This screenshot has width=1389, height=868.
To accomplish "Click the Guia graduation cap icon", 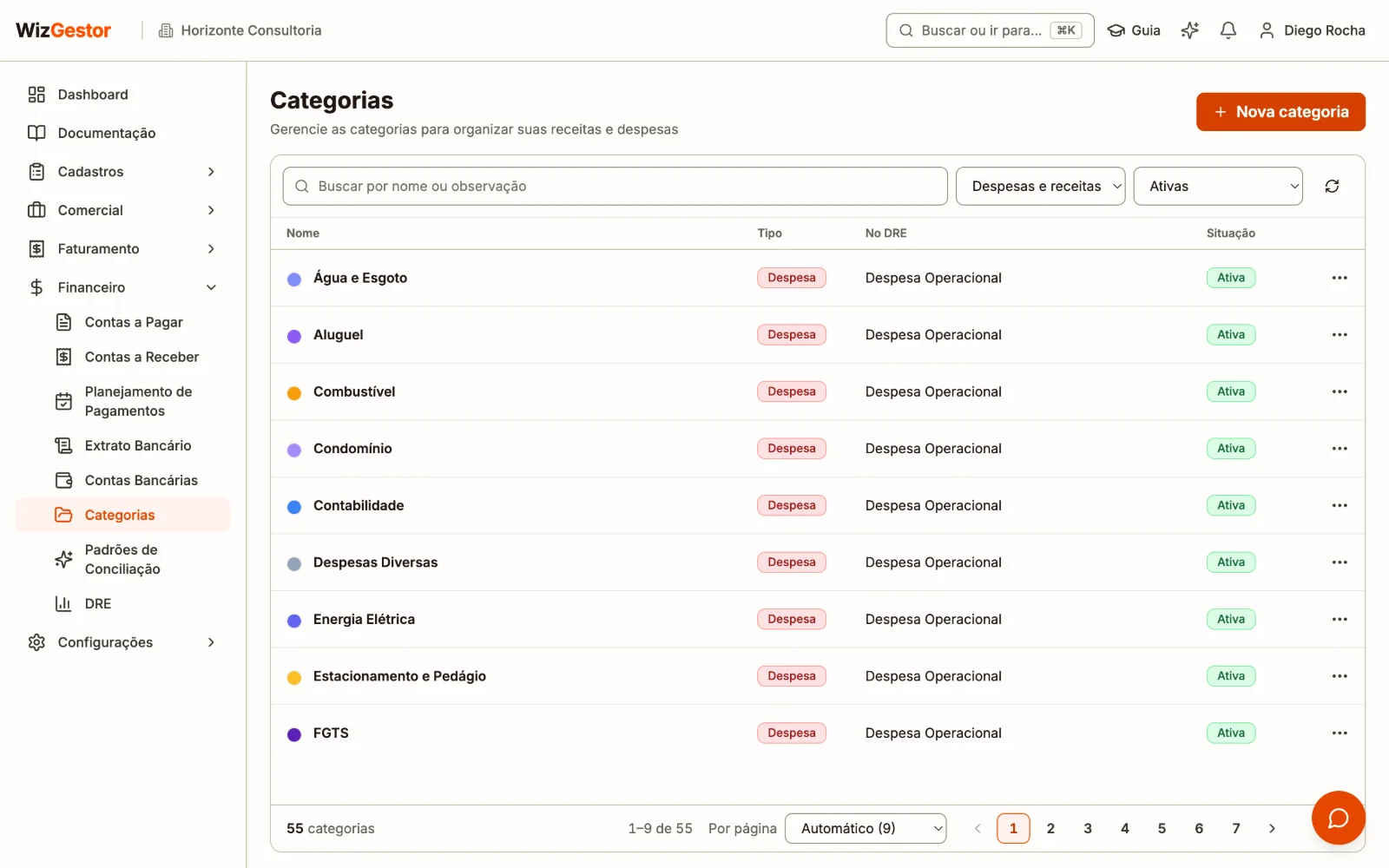I will (x=1116, y=30).
